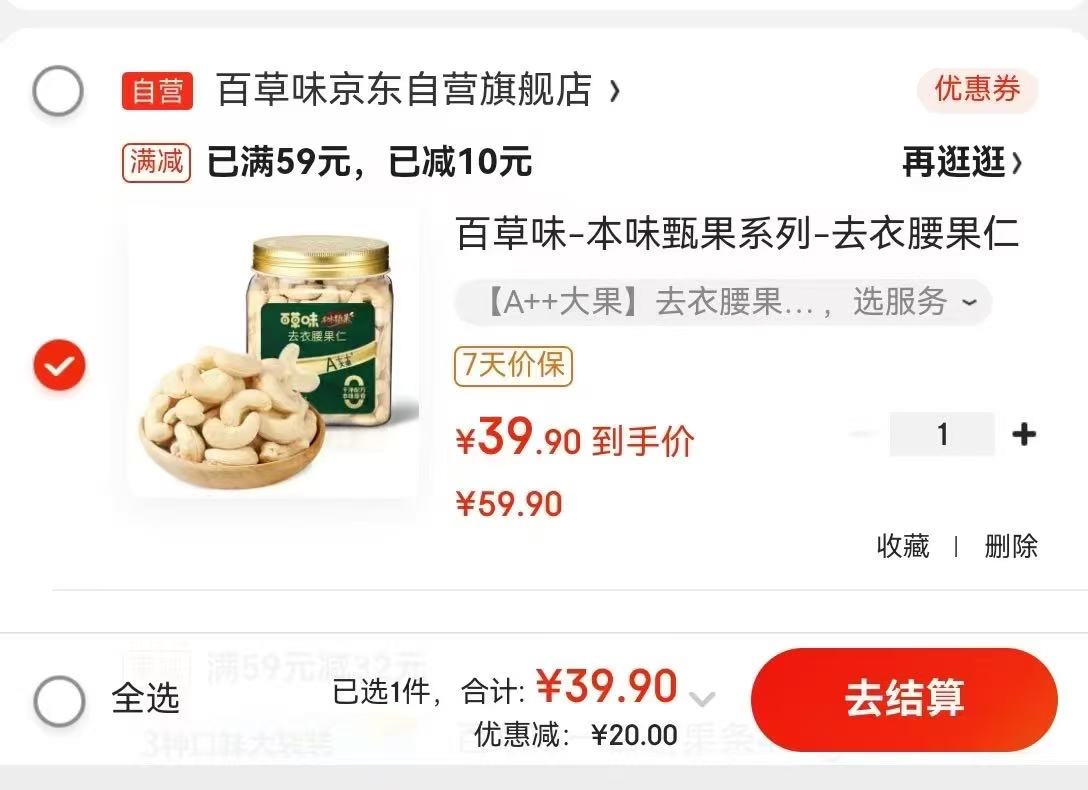
Task: Edit the quantity input field
Action: 942,434
